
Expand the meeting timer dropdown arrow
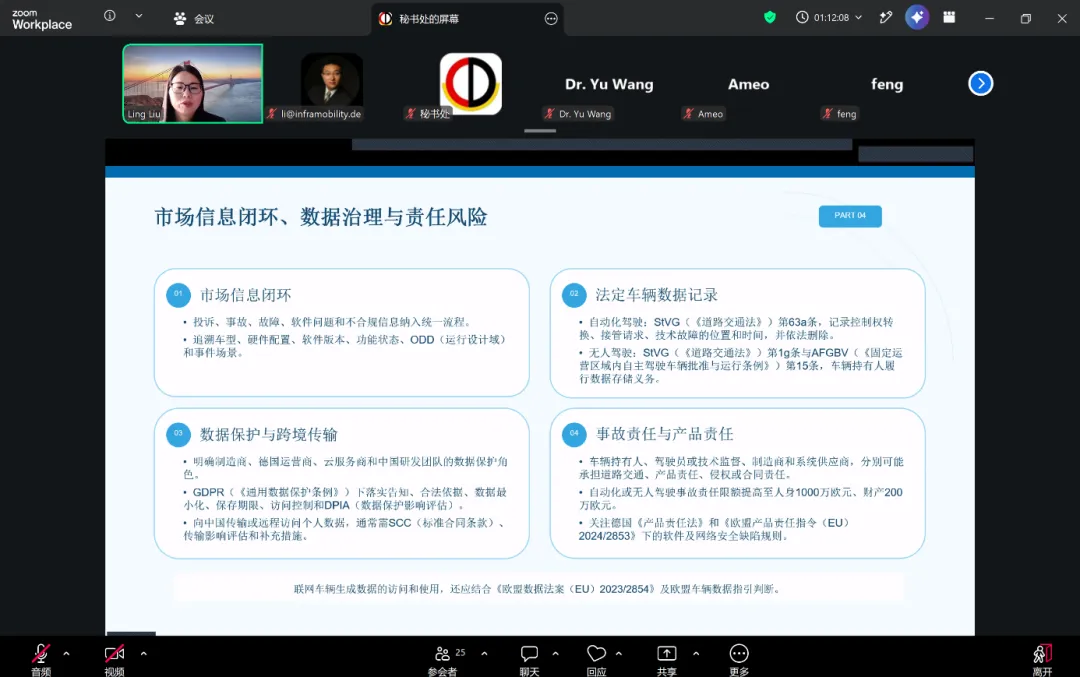(x=858, y=17)
